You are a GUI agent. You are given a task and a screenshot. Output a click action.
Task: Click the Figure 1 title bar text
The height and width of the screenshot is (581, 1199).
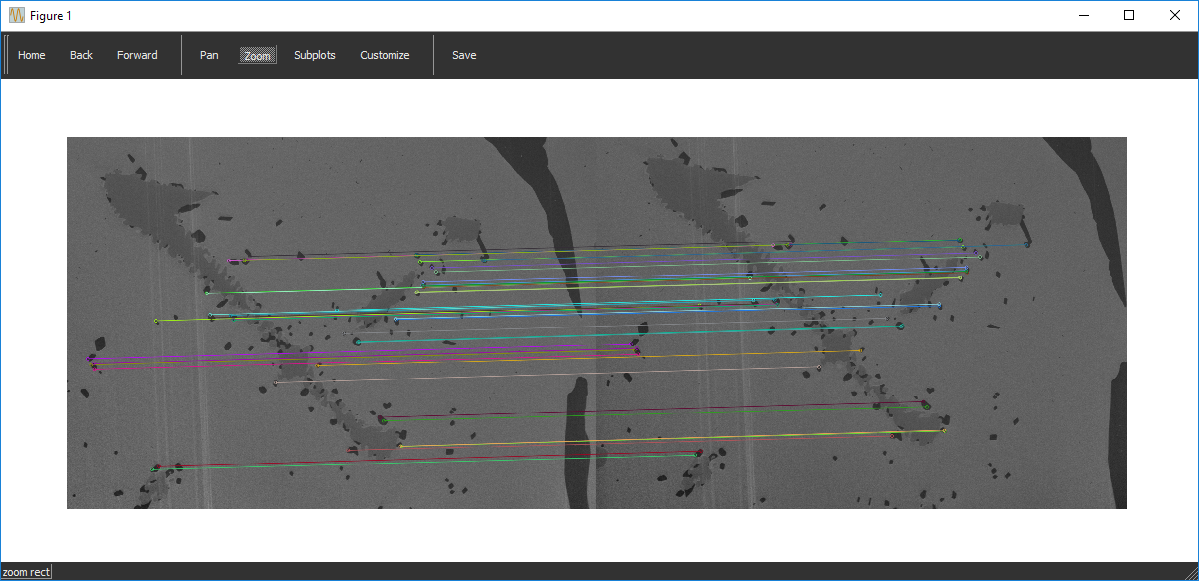coord(51,16)
